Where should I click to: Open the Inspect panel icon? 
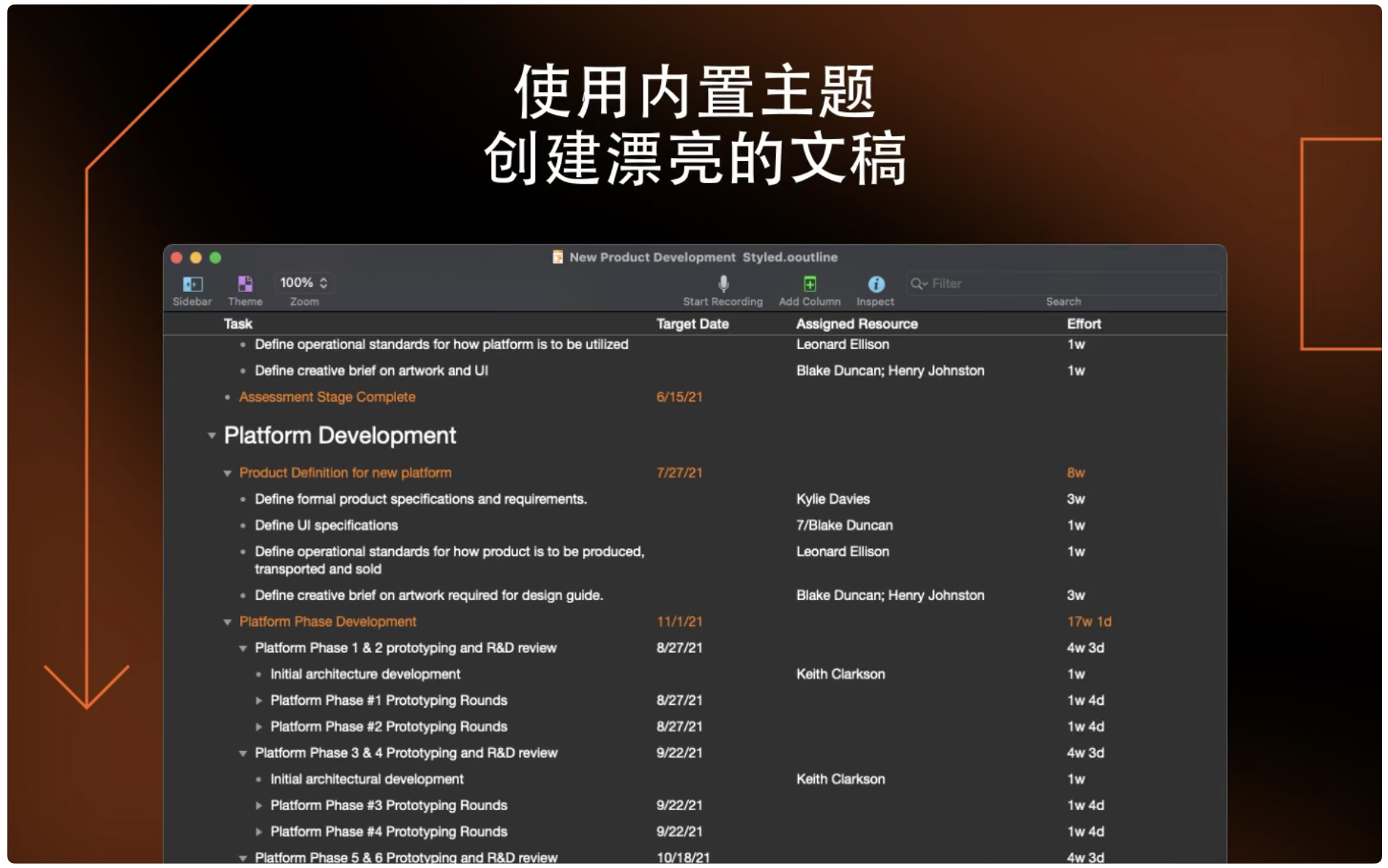coord(876,284)
